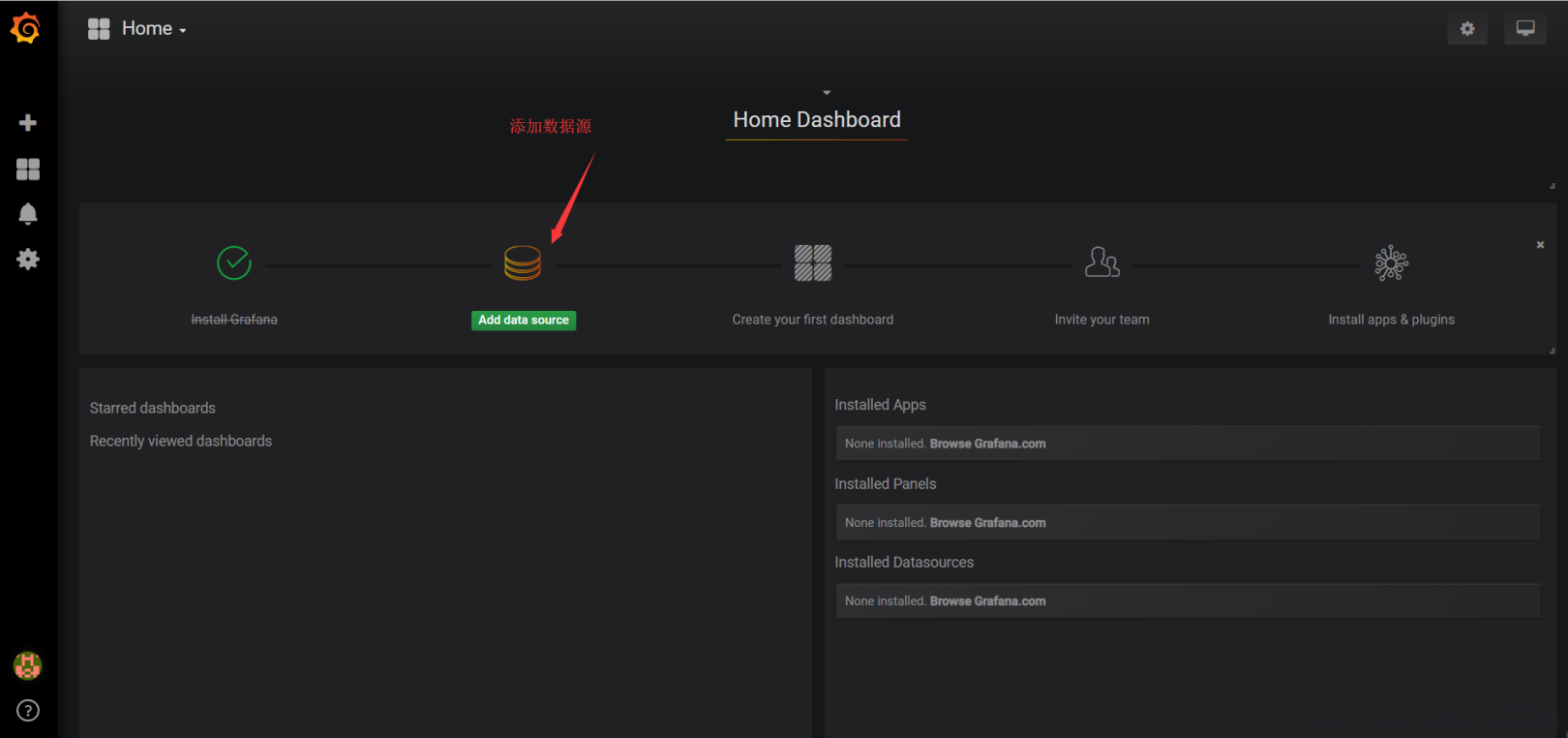Click the Add data source button
The width and height of the screenshot is (1568, 738).
pyautogui.click(x=524, y=321)
